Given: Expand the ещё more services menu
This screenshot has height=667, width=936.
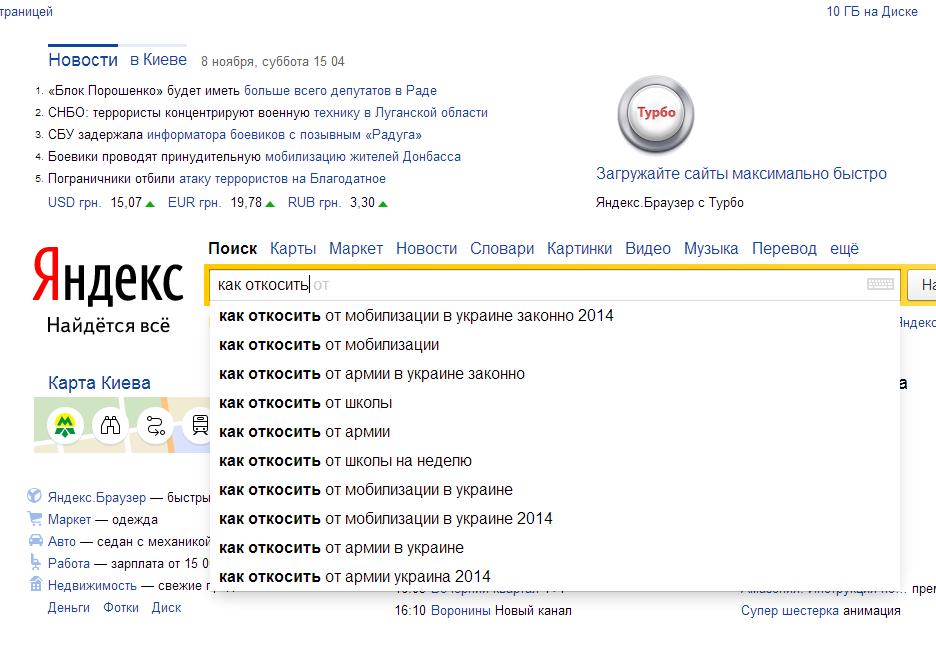Looking at the screenshot, I should tap(844, 248).
